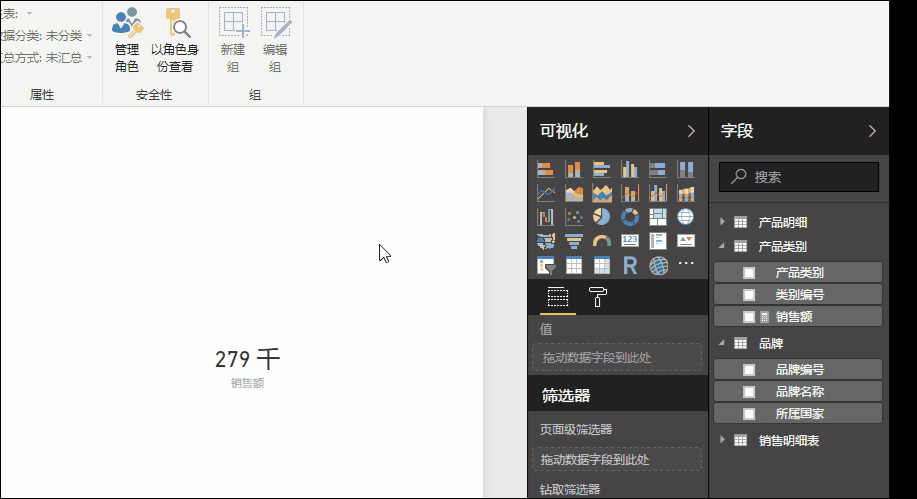Select the clustered column chart visual

(629, 170)
